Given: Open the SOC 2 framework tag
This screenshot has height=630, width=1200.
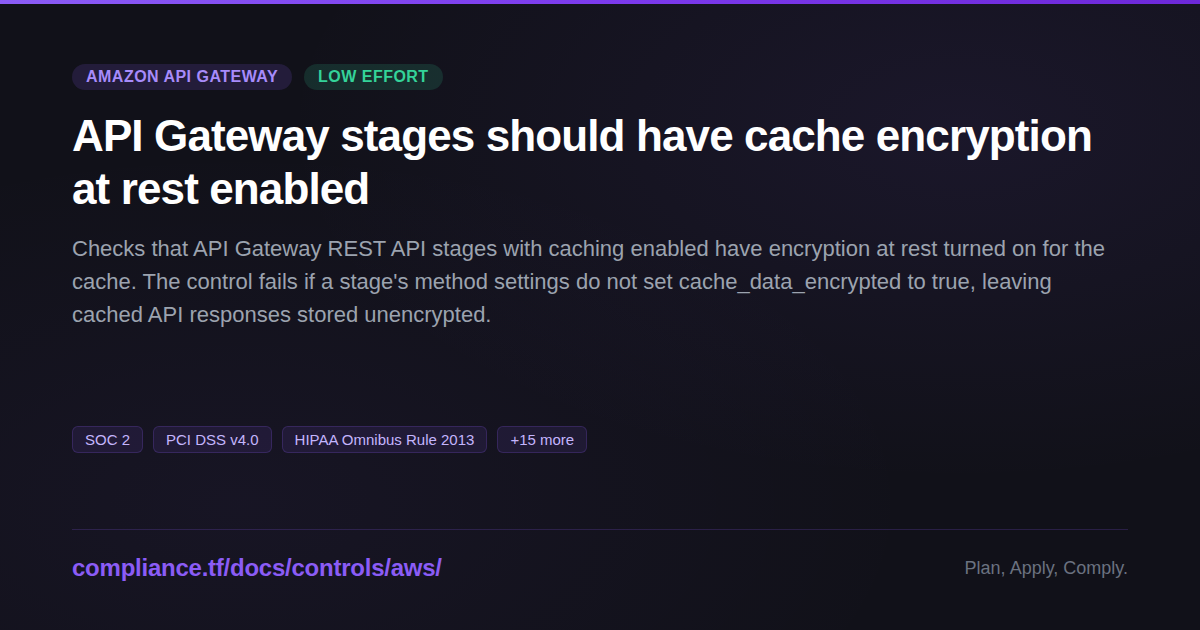Looking at the screenshot, I should pos(107,440).
